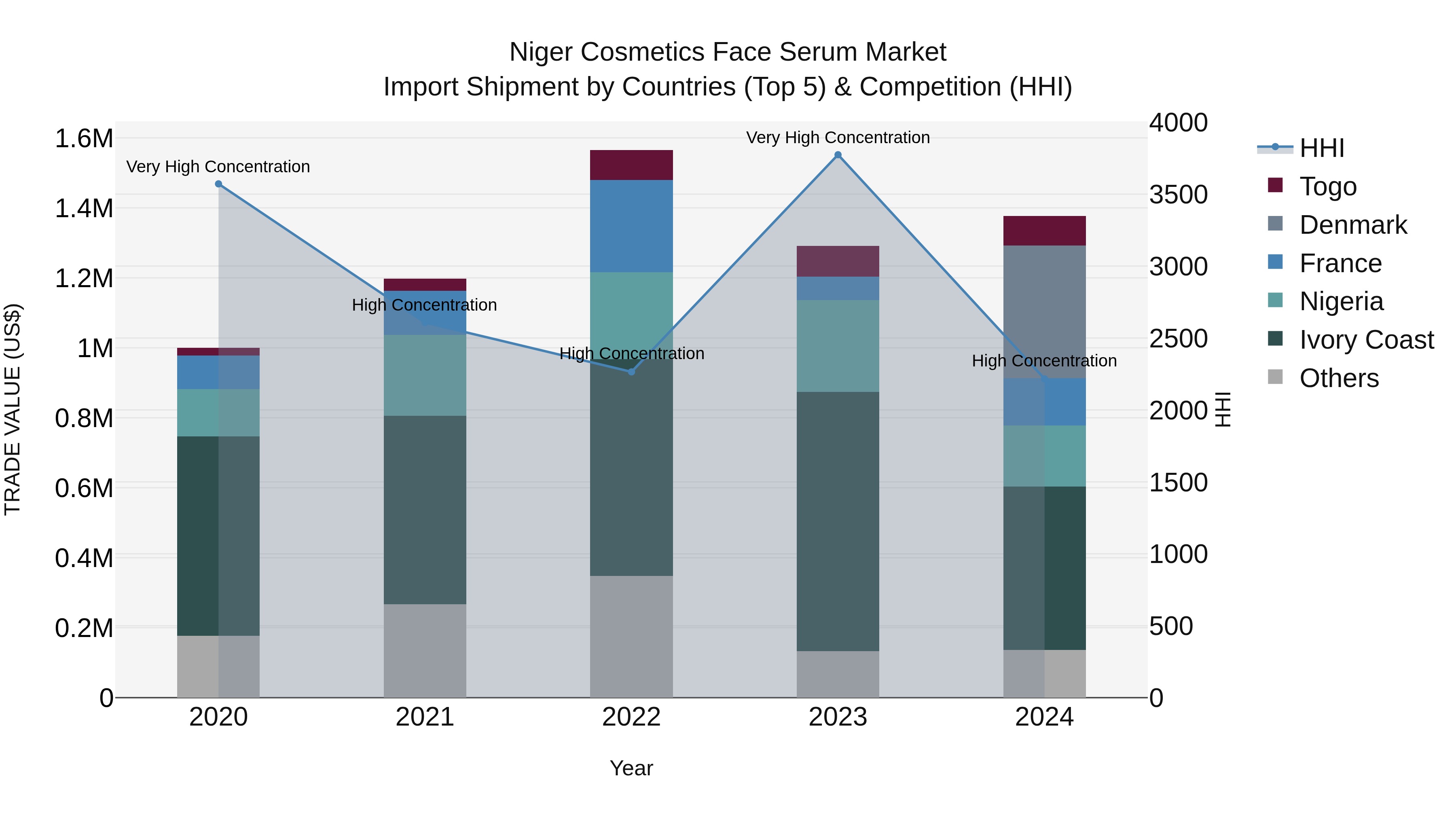This screenshot has width=1456, height=819.
Task: Click the 2024 Nigeria bar segment
Action: tap(1045, 456)
